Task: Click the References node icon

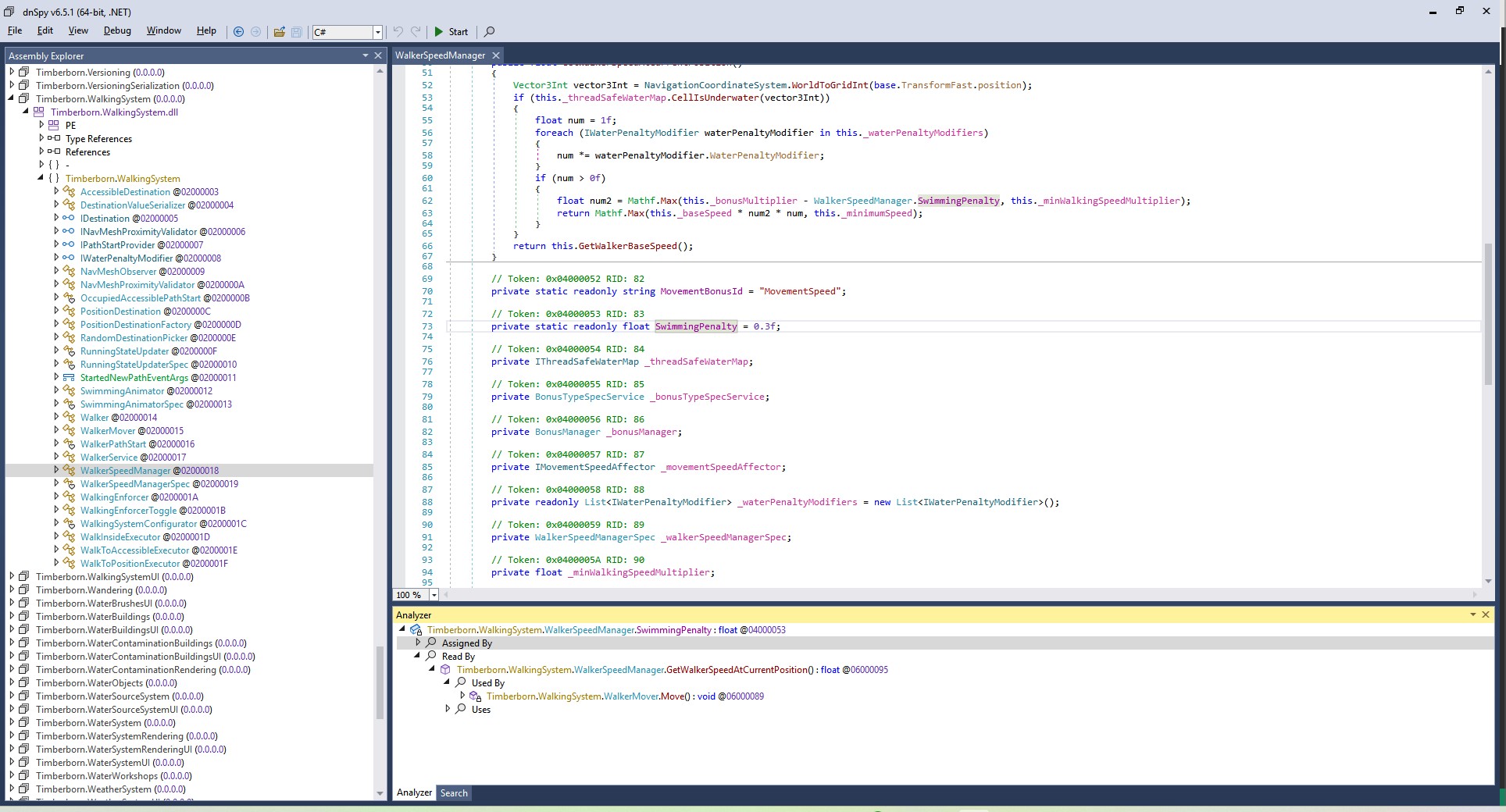Action: (54, 151)
